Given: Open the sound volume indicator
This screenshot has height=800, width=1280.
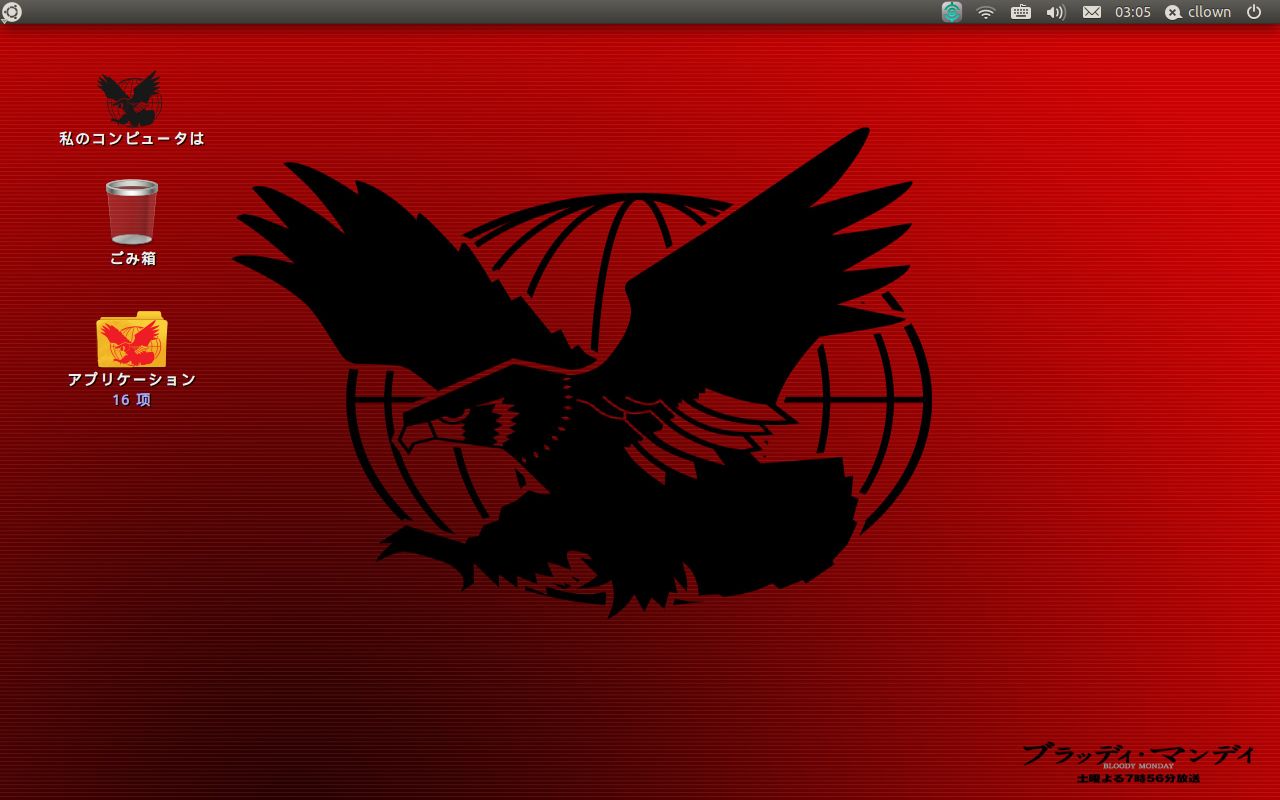Looking at the screenshot, I should click(x=1056, y=12).
